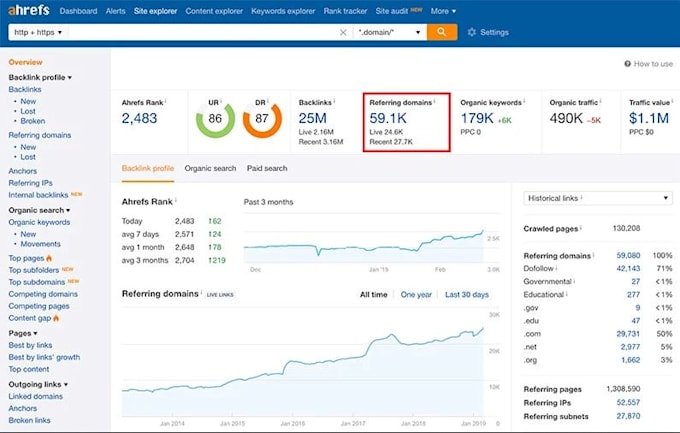Click the 42,143 Dofollow count

pos(628,269)
